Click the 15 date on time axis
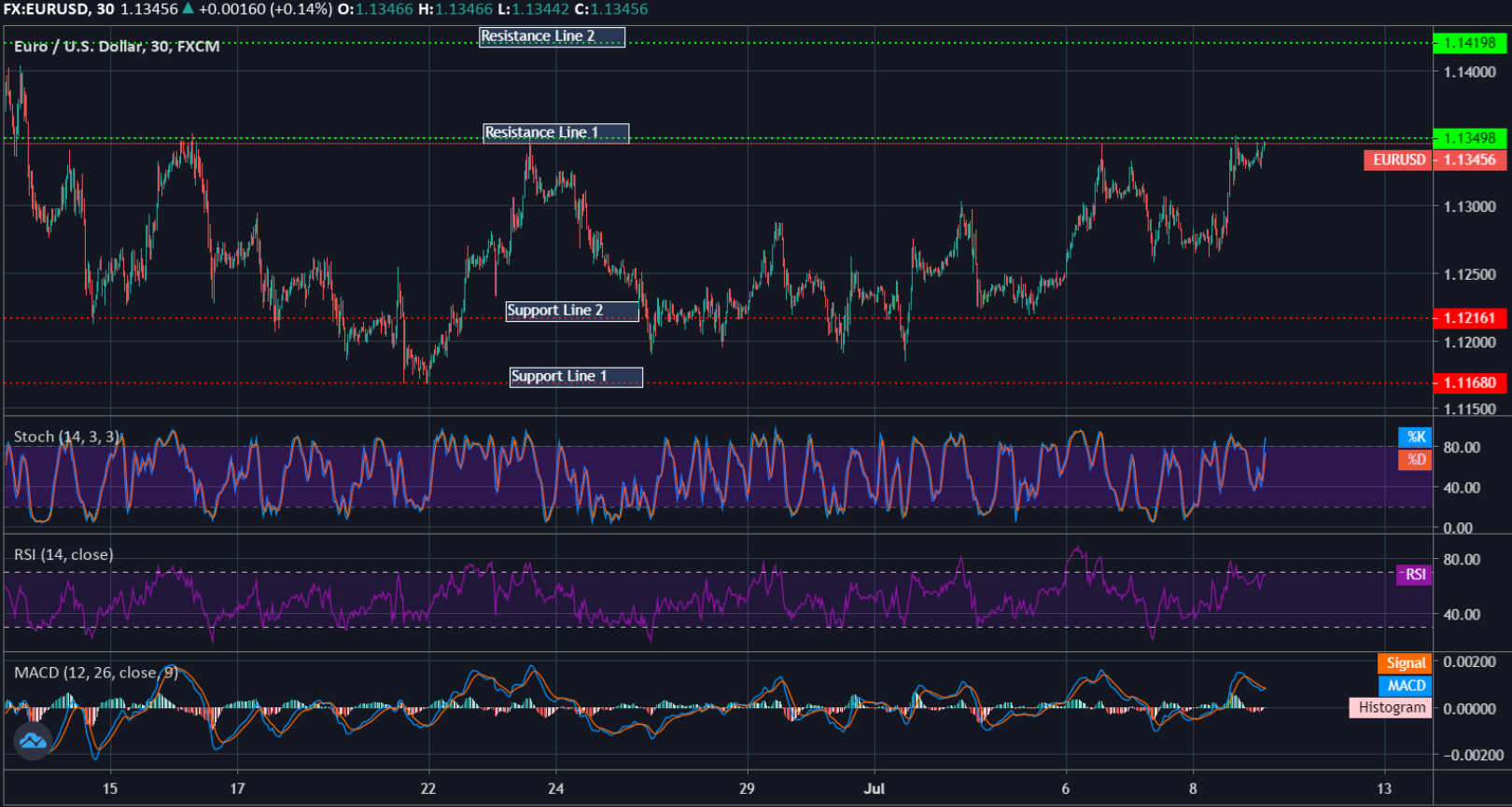Viewport: 1512px width, 807px height. (110, 788)
